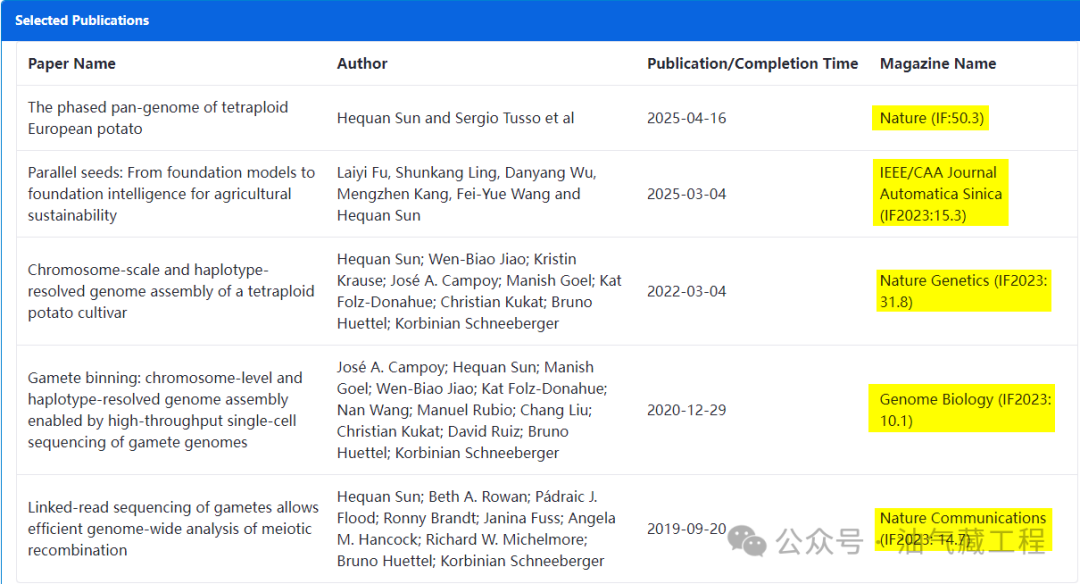
Task: Click the Paper Name column header
Action: [x=72, y=64]
